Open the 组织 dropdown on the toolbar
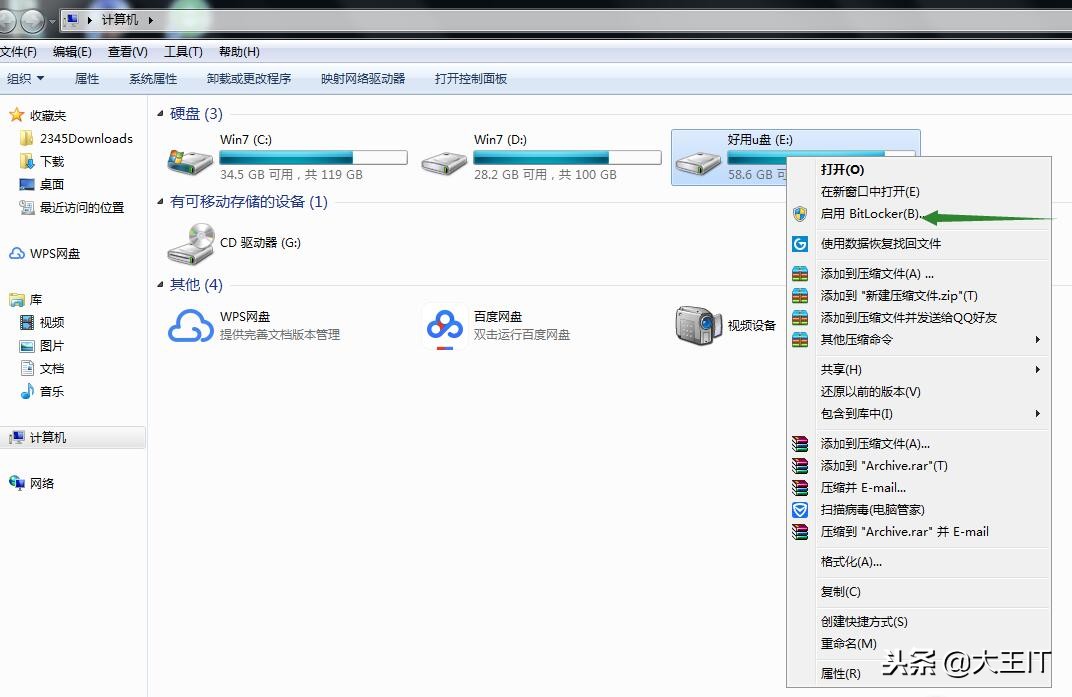The image size is (1072, 697). click(26, 78)
